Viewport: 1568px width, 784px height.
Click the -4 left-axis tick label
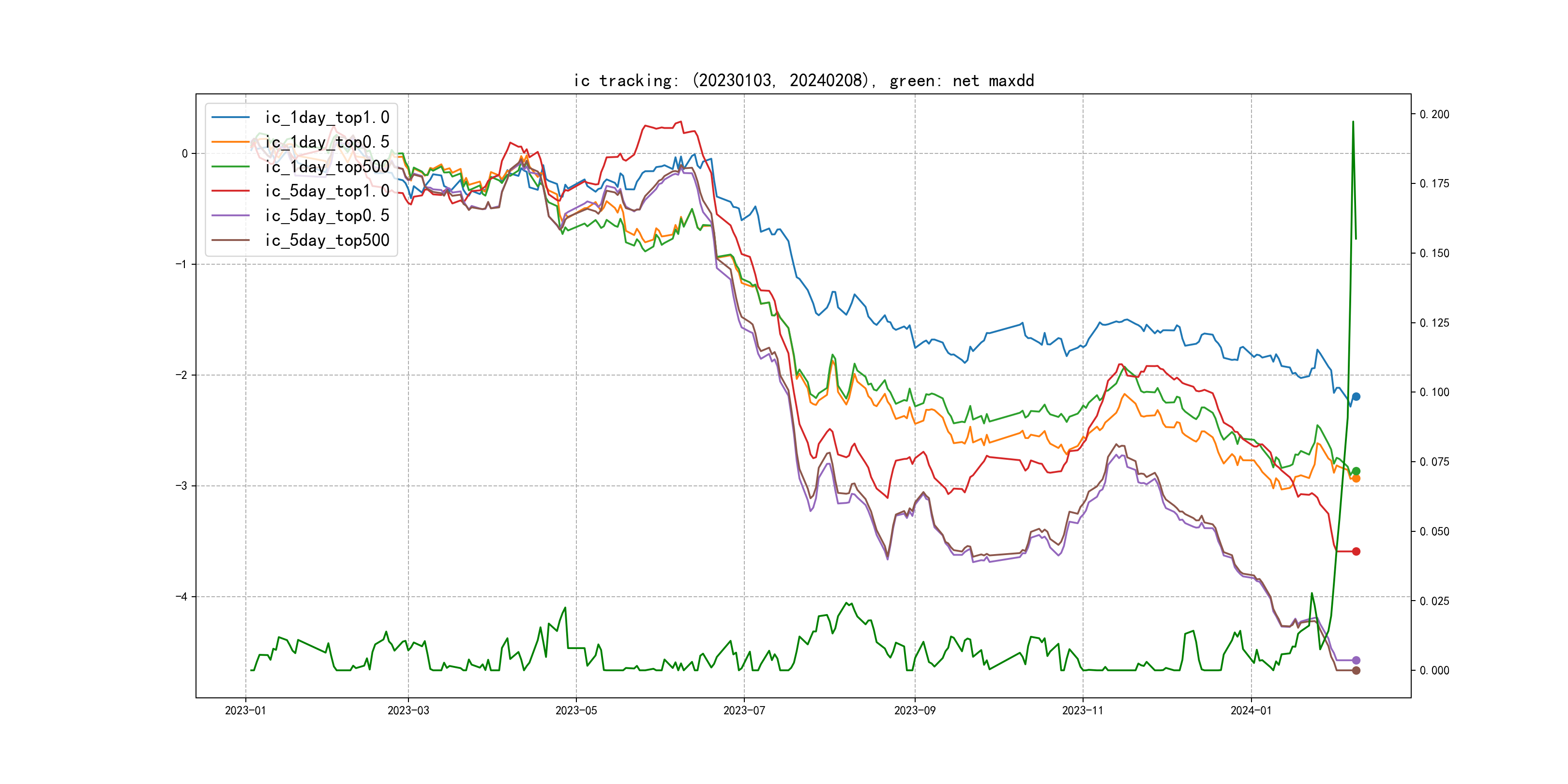[x=181, y=597]
